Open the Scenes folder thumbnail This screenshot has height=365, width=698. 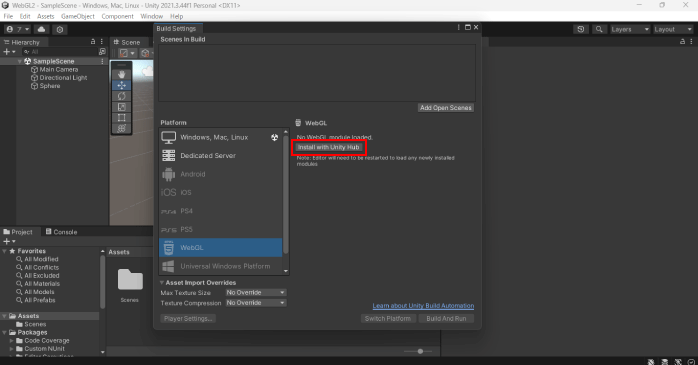click(130, 280)
